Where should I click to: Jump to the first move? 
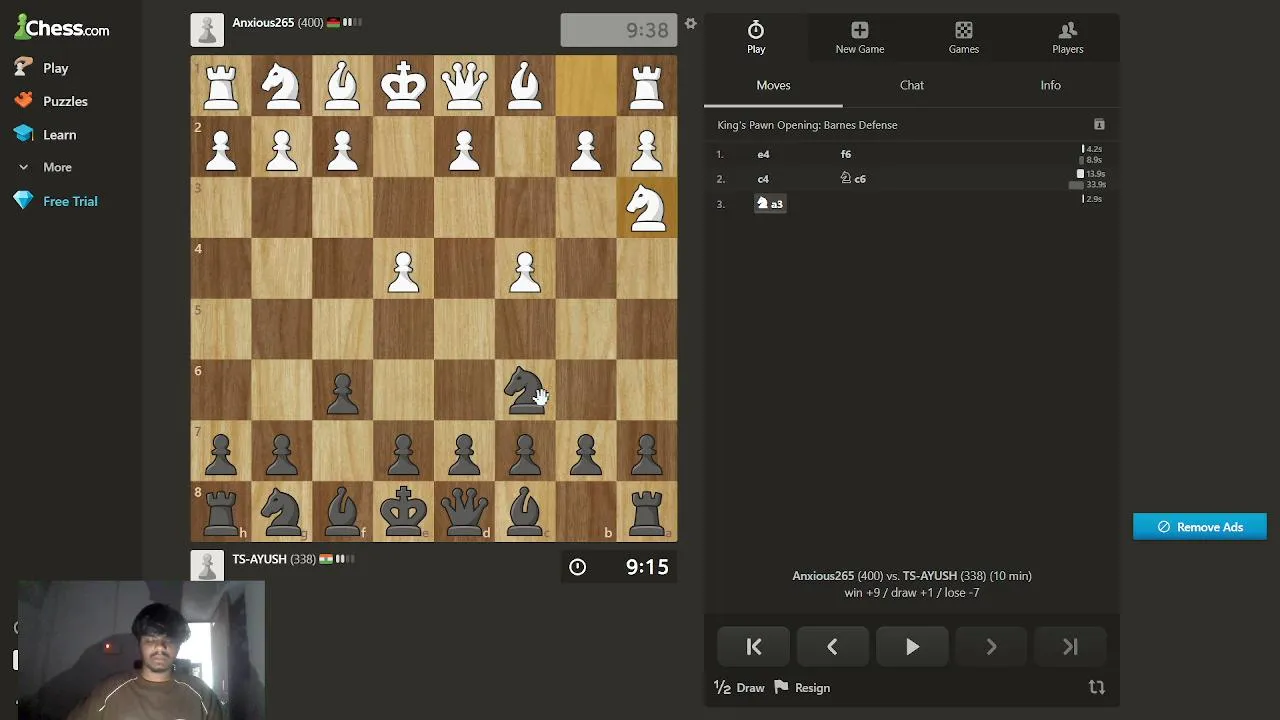[x=754, y=647]
